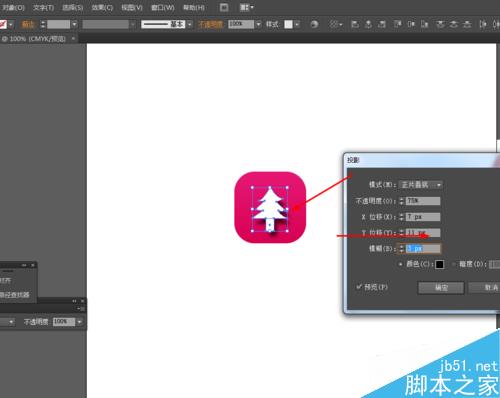
Task: Click the 不透明度 opacity field in shadow dialog
Action: (x=423, y=201)
